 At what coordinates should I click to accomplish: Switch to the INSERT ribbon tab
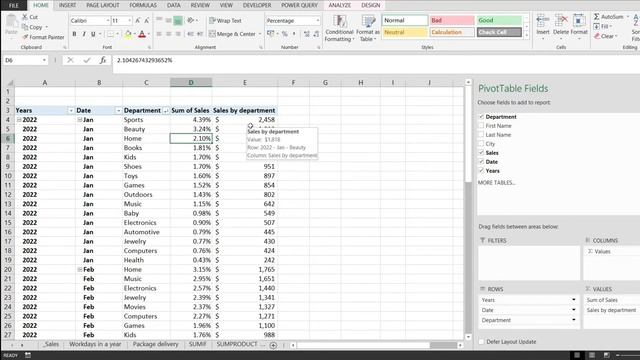pos(67,5)
